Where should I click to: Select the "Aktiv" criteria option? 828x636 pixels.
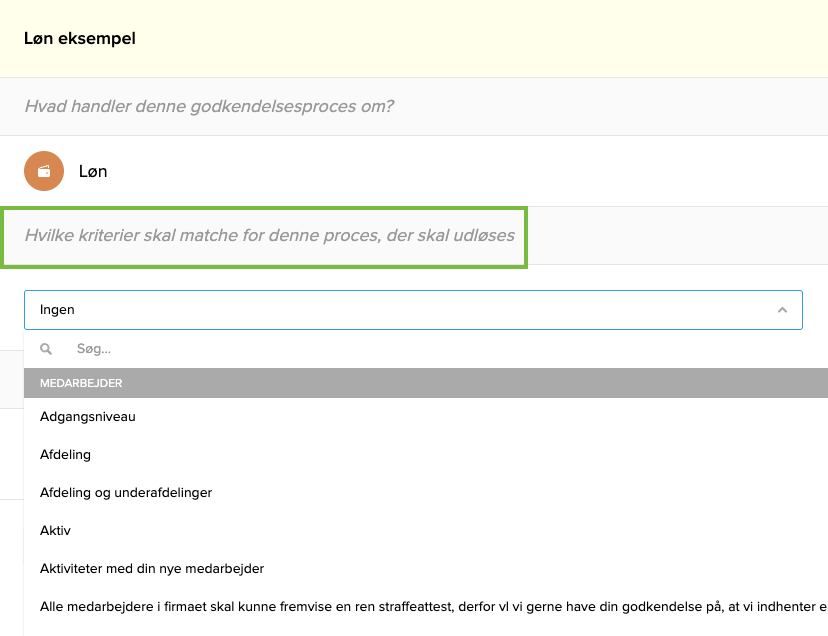point(56,530)
